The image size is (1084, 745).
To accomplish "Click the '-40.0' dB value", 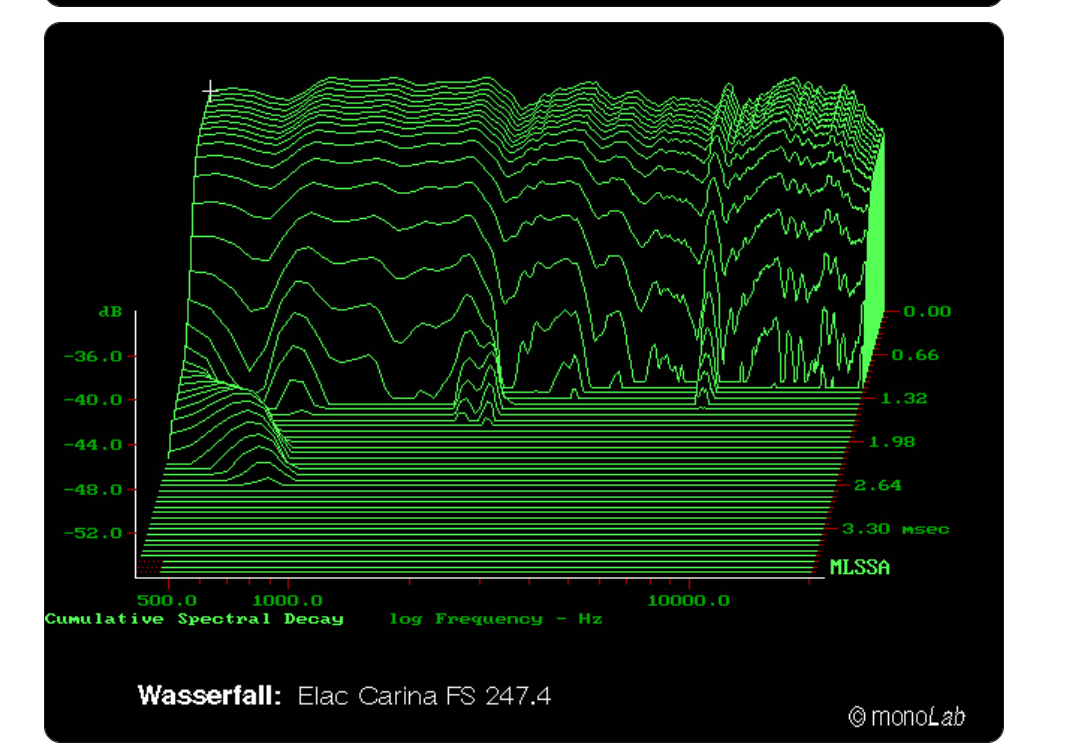I will (x=93, y=400).
